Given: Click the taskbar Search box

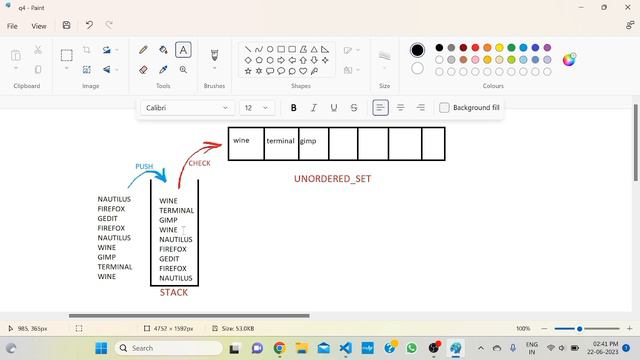Looking at the screenshot, I should [x=169, y=348].
